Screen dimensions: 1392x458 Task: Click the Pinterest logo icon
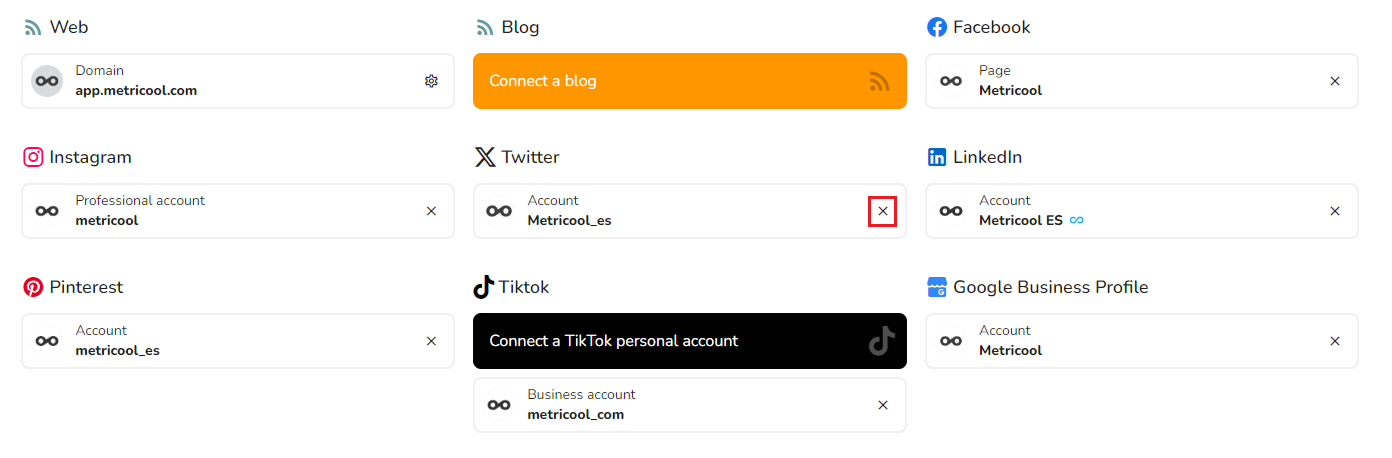click(33, 287)
